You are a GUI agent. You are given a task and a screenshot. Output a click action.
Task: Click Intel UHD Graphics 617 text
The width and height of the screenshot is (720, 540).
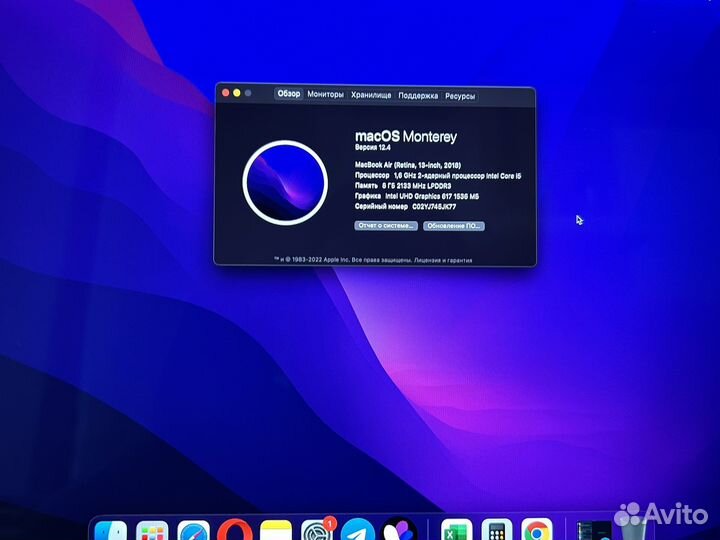432,196
